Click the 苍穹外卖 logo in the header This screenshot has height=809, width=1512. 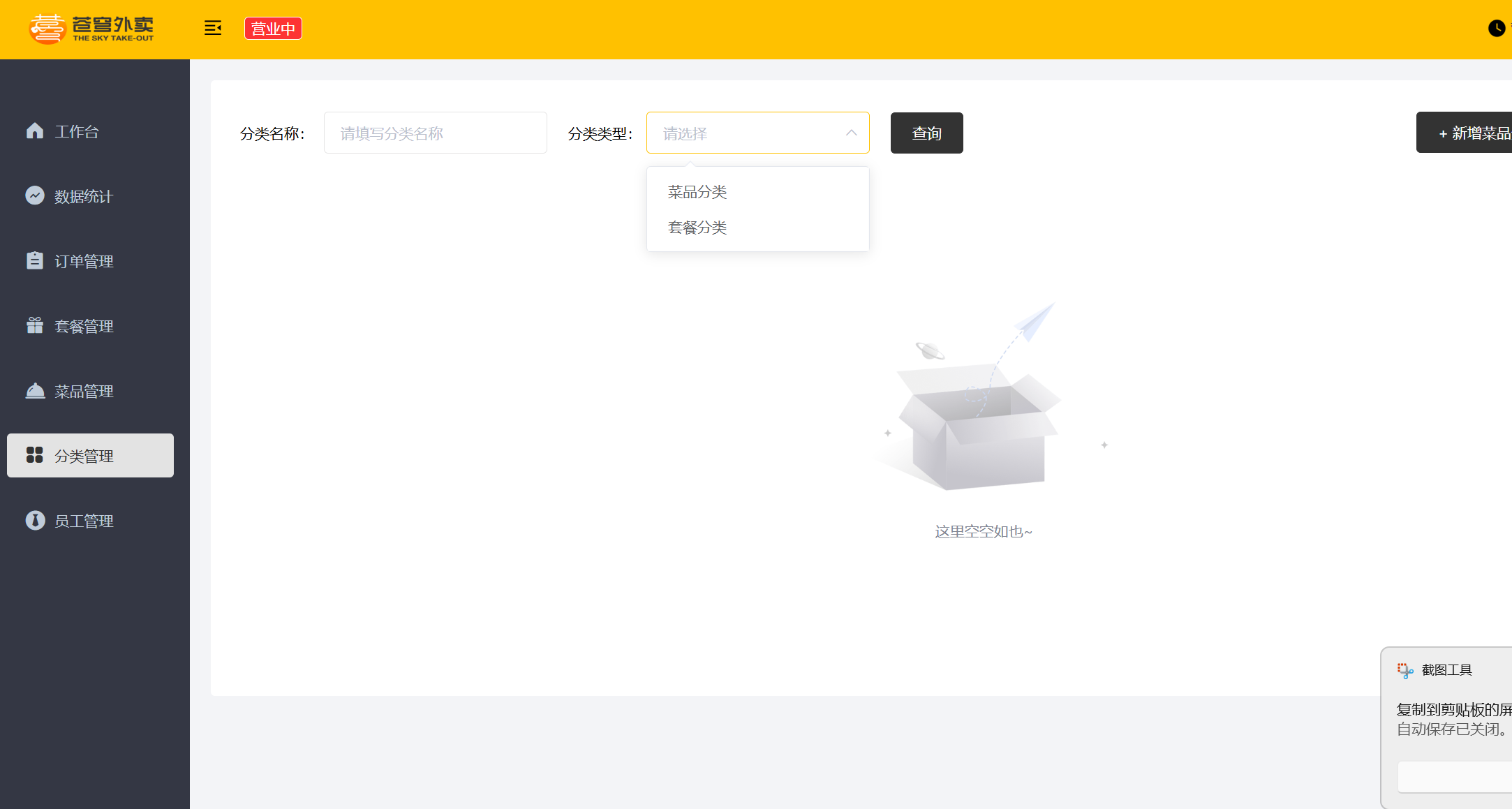click(x=91, y=29)
